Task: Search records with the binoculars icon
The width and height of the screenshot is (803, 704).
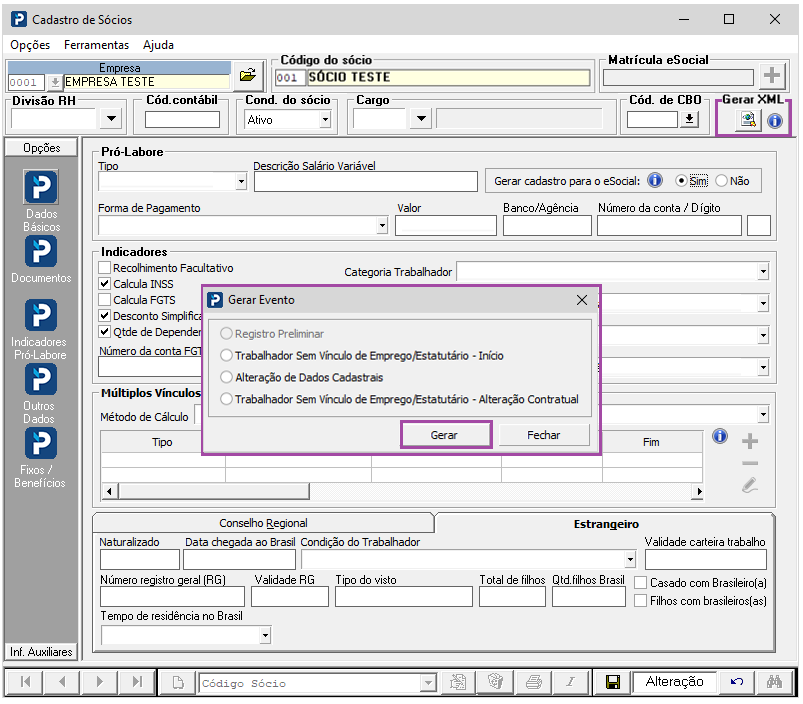Action: pyautogui.click(x=774, y=682)
